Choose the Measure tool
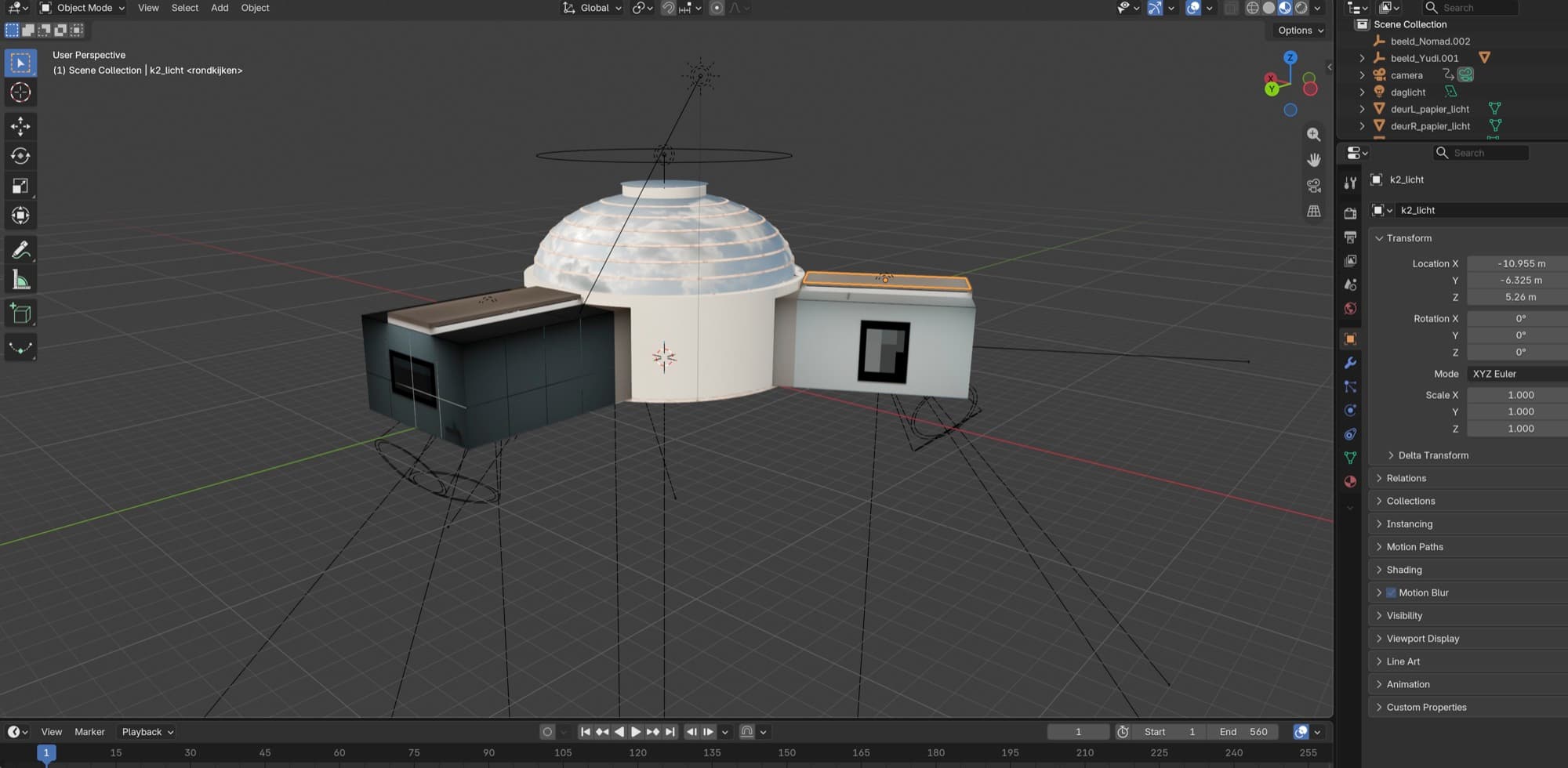Image resolution: width=1568 pixels, height=768 pixels. click(x=20, y=280)
